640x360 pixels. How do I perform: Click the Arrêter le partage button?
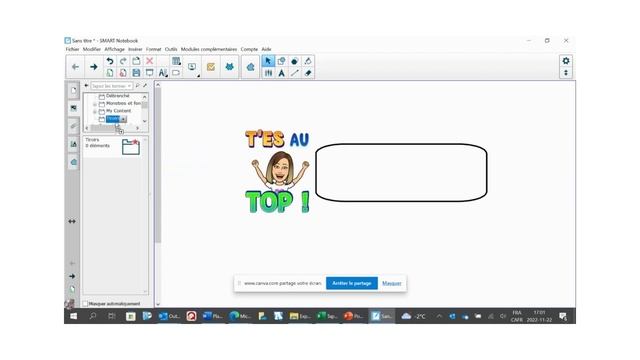click(351, 283)
